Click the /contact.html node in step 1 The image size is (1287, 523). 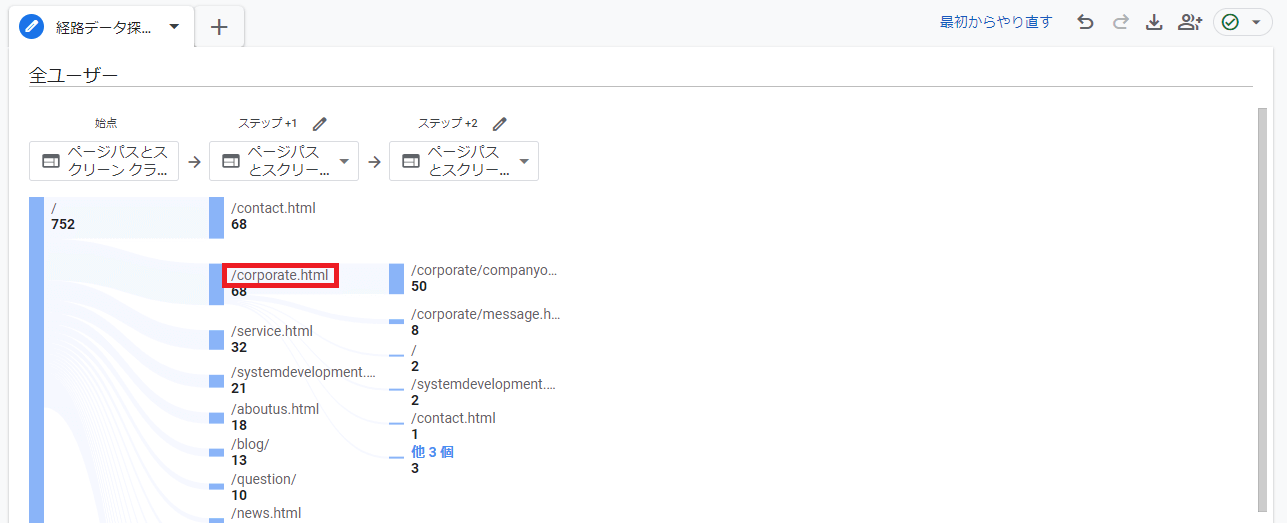tap(273, 209)
